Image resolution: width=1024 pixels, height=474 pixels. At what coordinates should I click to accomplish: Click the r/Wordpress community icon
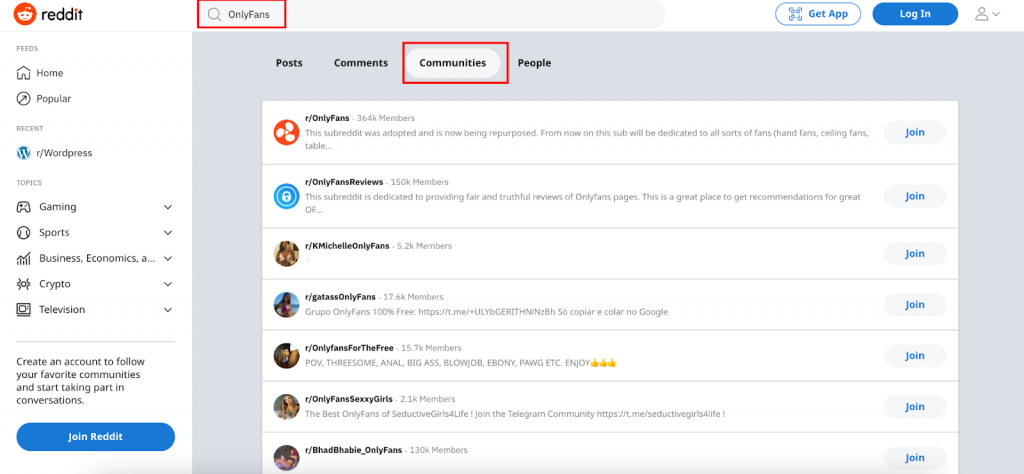24,153
